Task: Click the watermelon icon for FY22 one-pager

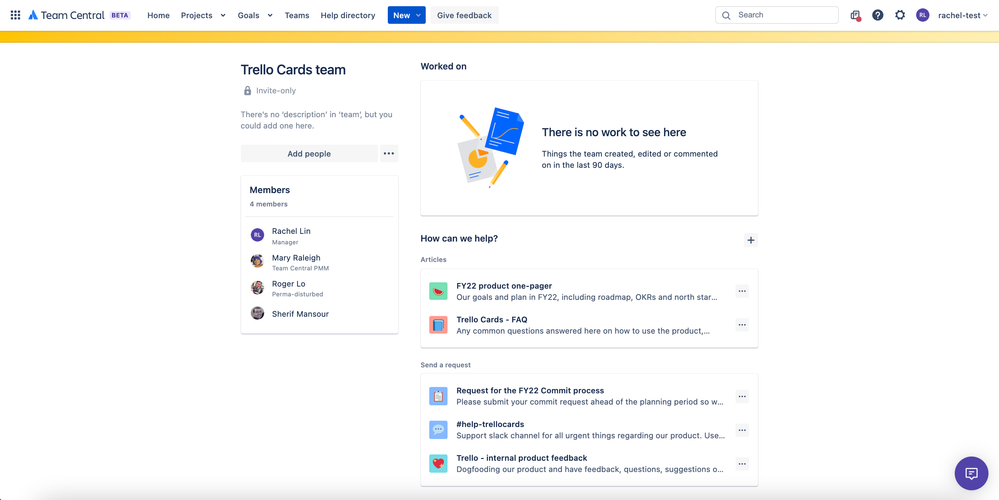Action: click(438, 292)
